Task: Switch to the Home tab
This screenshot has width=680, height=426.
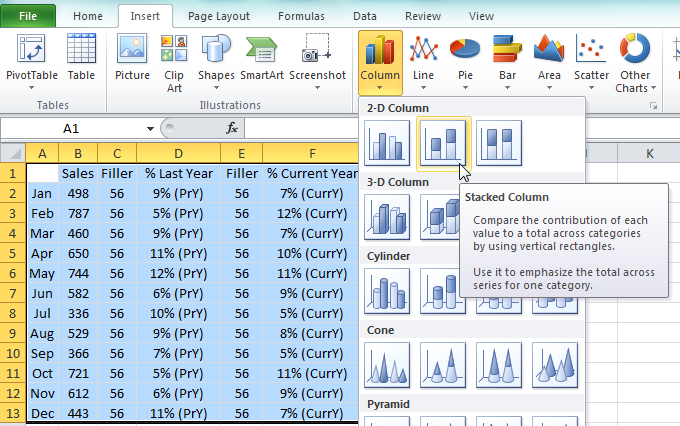Action: point(88,16)
